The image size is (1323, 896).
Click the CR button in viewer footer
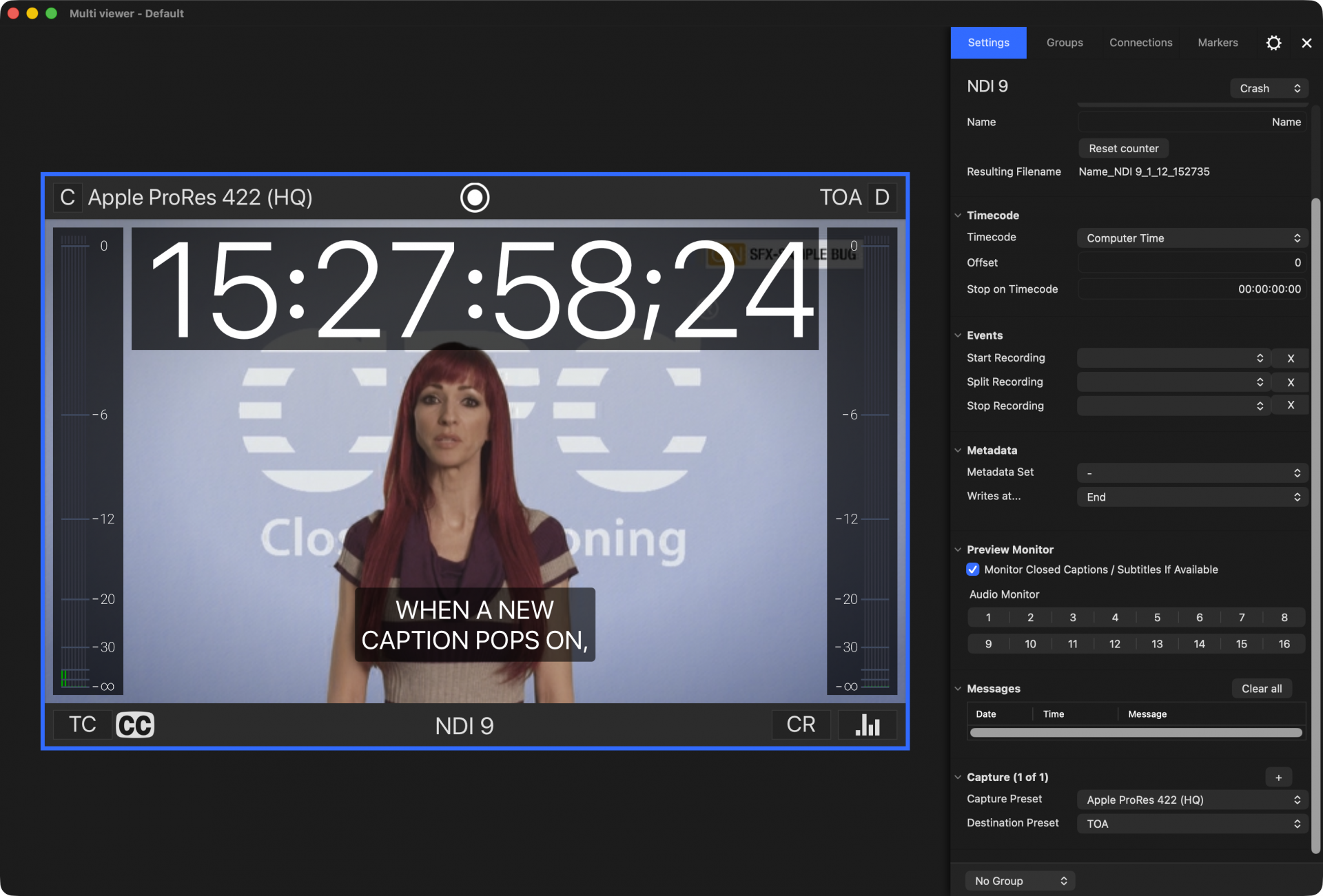tap(801, 725)
